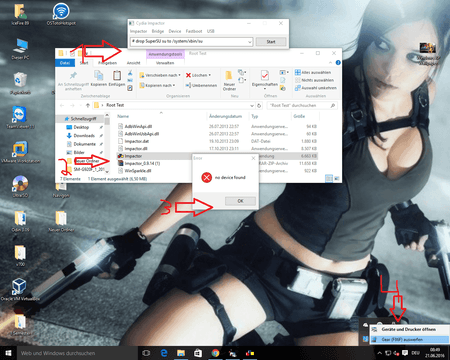Viewport: 450px width, 360px height.
Task: Click Gear auswerfen in tray menu
Action: pos(409,339)
